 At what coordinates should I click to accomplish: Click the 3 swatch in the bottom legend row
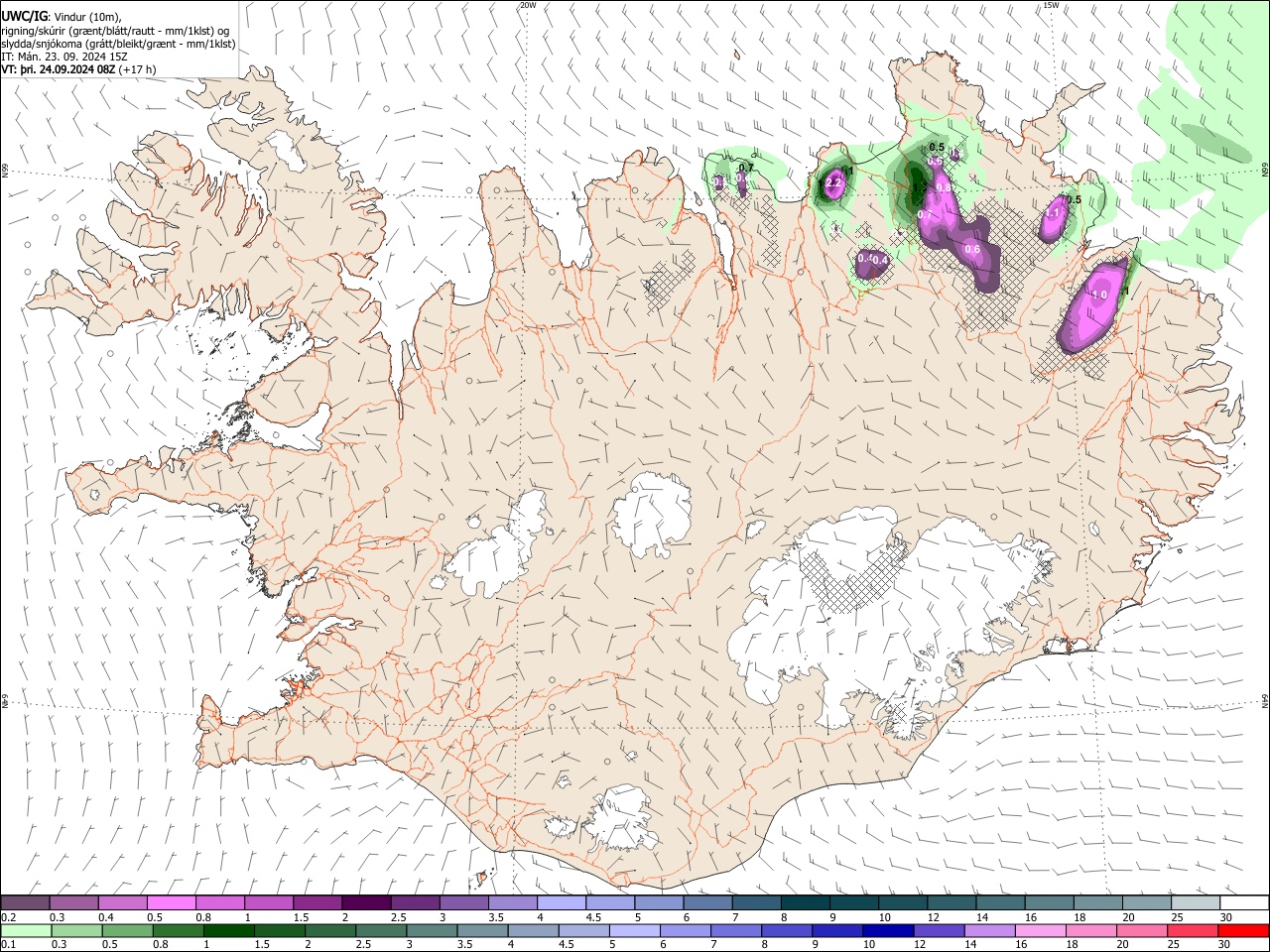pyautogui.click(x=430, y=931)
